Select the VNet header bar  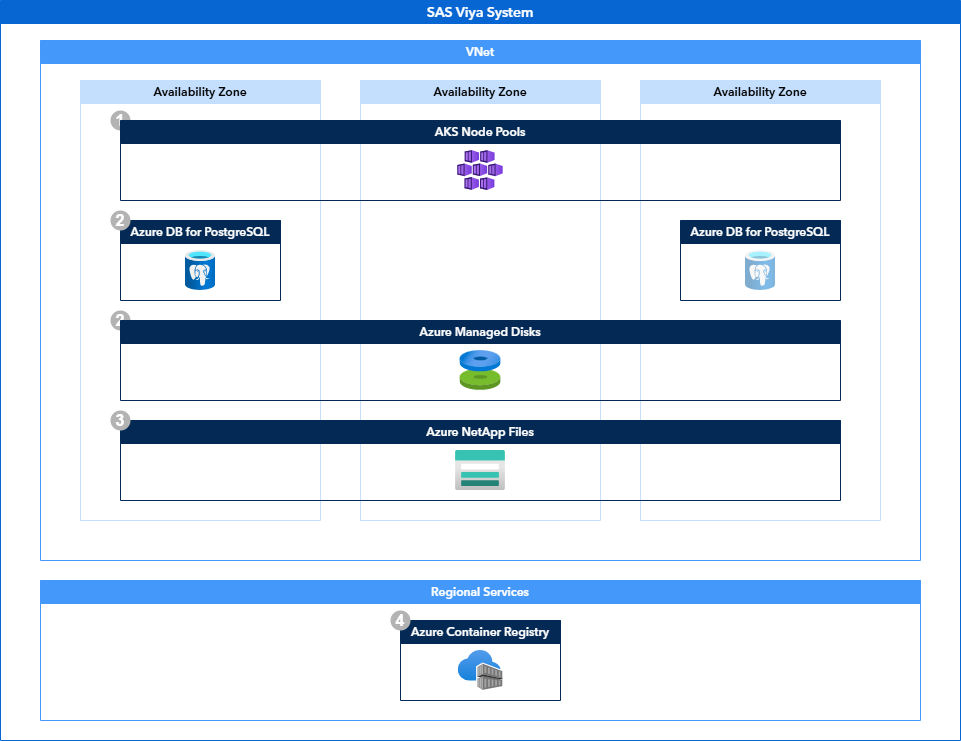coord(480,52)
